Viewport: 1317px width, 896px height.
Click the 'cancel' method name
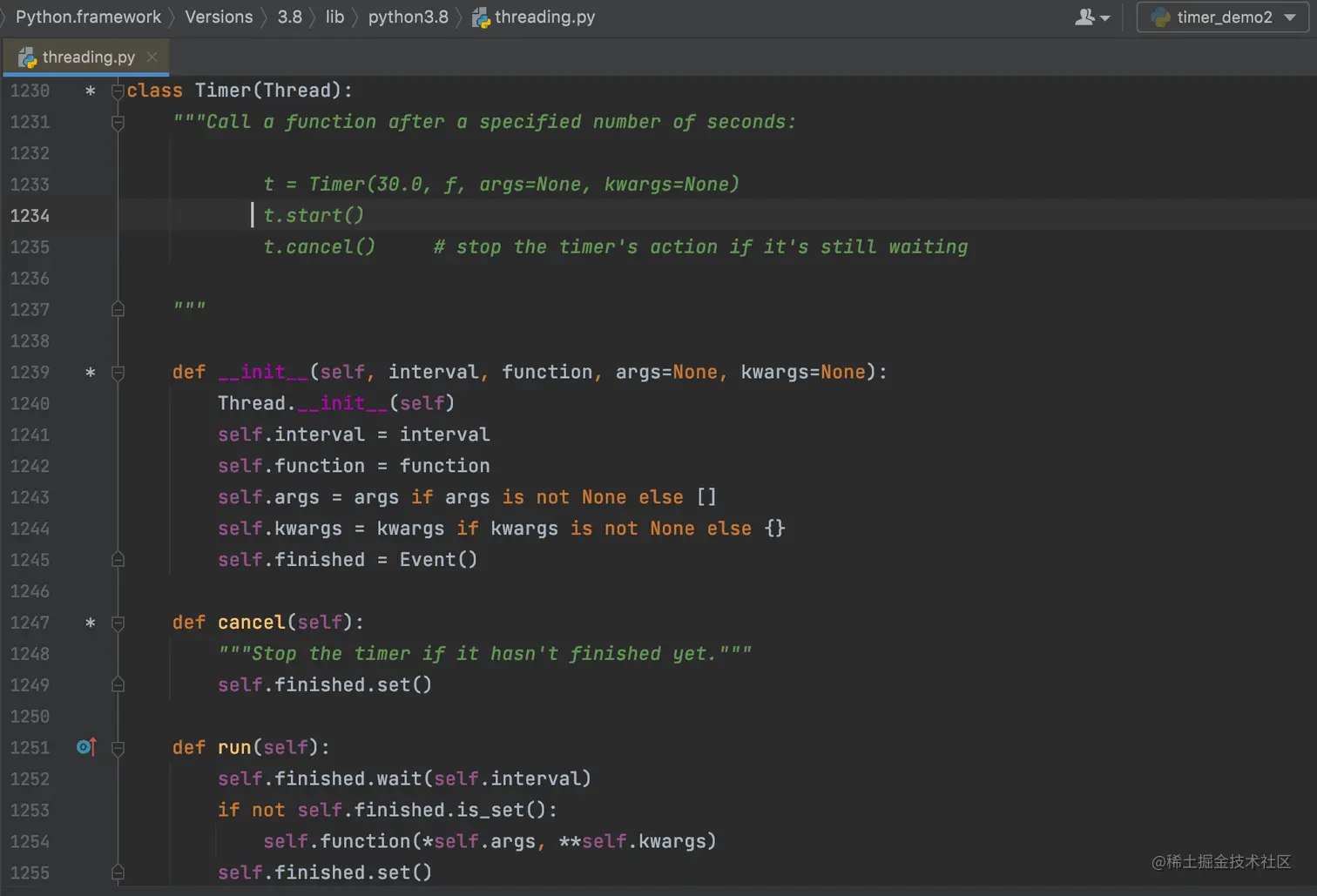(x=252, y=623)
